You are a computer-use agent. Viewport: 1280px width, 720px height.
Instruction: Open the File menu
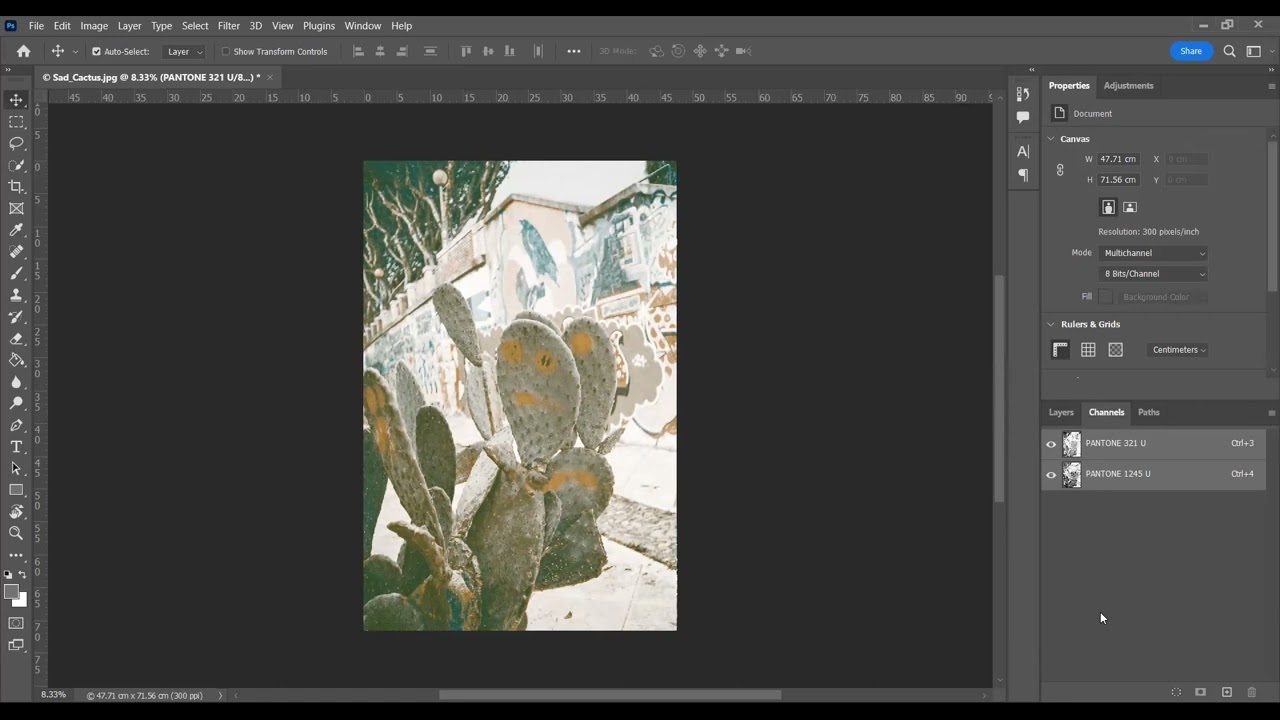click(36, 26)
